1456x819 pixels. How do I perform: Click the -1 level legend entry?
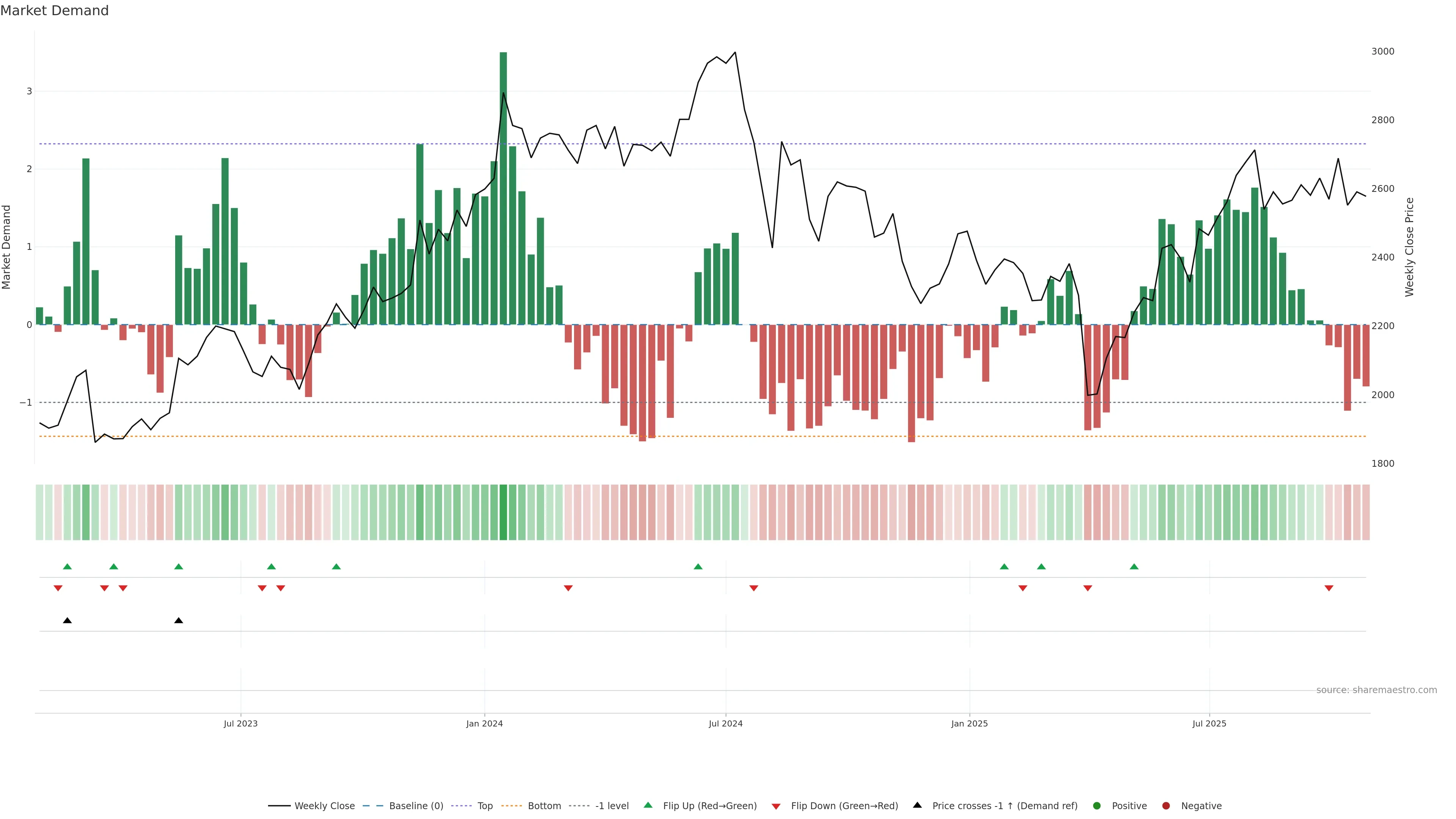click(x=612, y=806)
